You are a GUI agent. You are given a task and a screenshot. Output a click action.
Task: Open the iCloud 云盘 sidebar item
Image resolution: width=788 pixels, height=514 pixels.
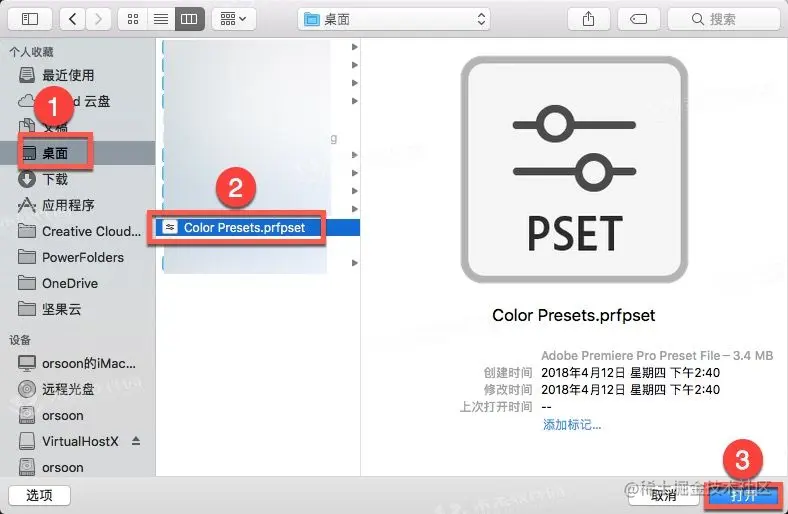click(78, 101)
